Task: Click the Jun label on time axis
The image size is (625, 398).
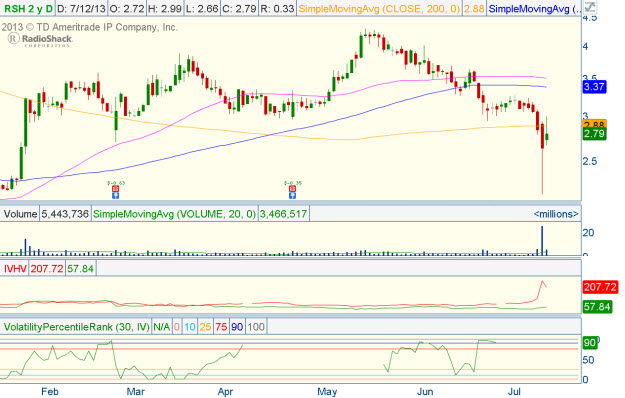Action: [425, 392]
